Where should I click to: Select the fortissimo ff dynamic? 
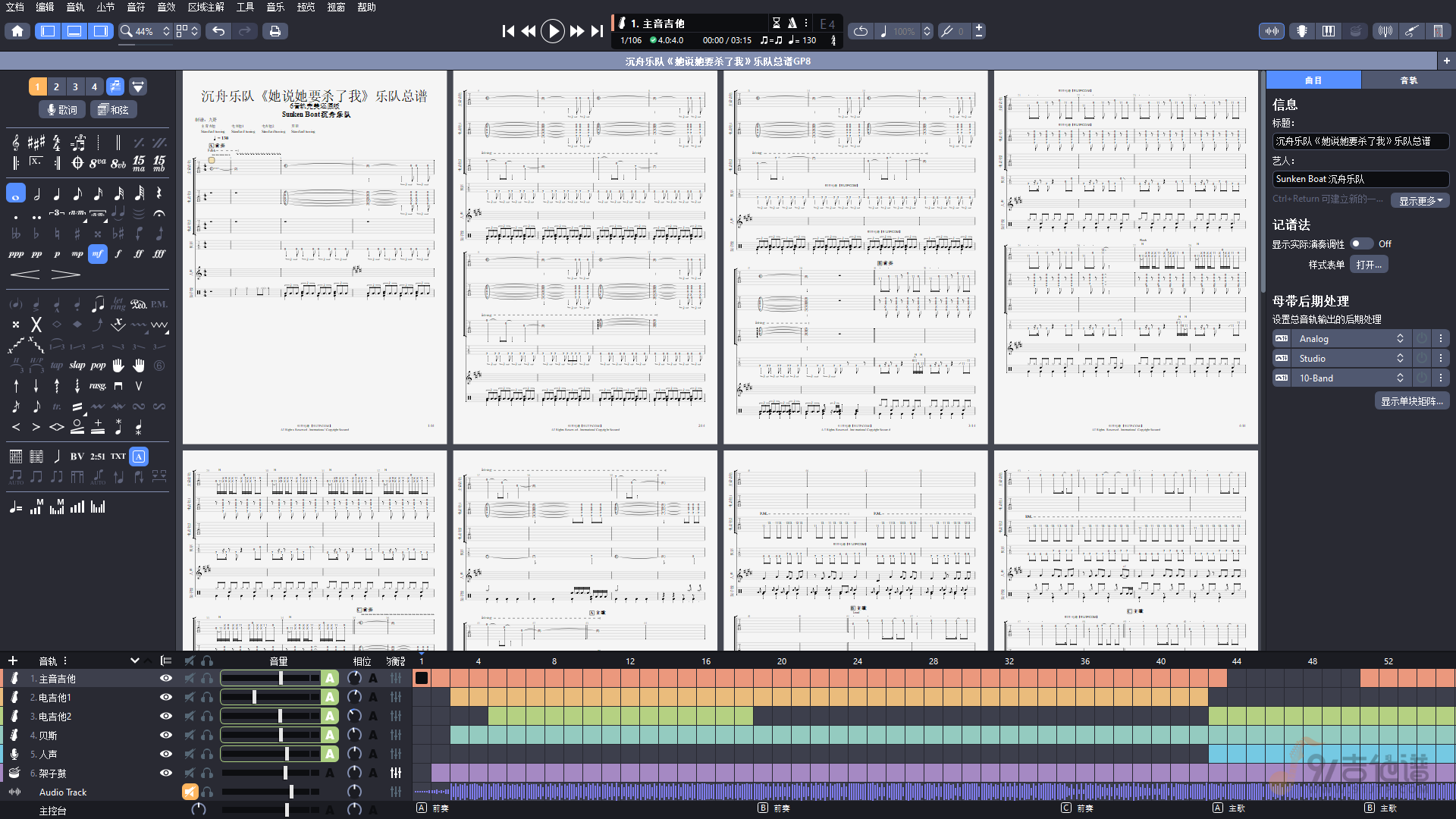tap(139, 254)
